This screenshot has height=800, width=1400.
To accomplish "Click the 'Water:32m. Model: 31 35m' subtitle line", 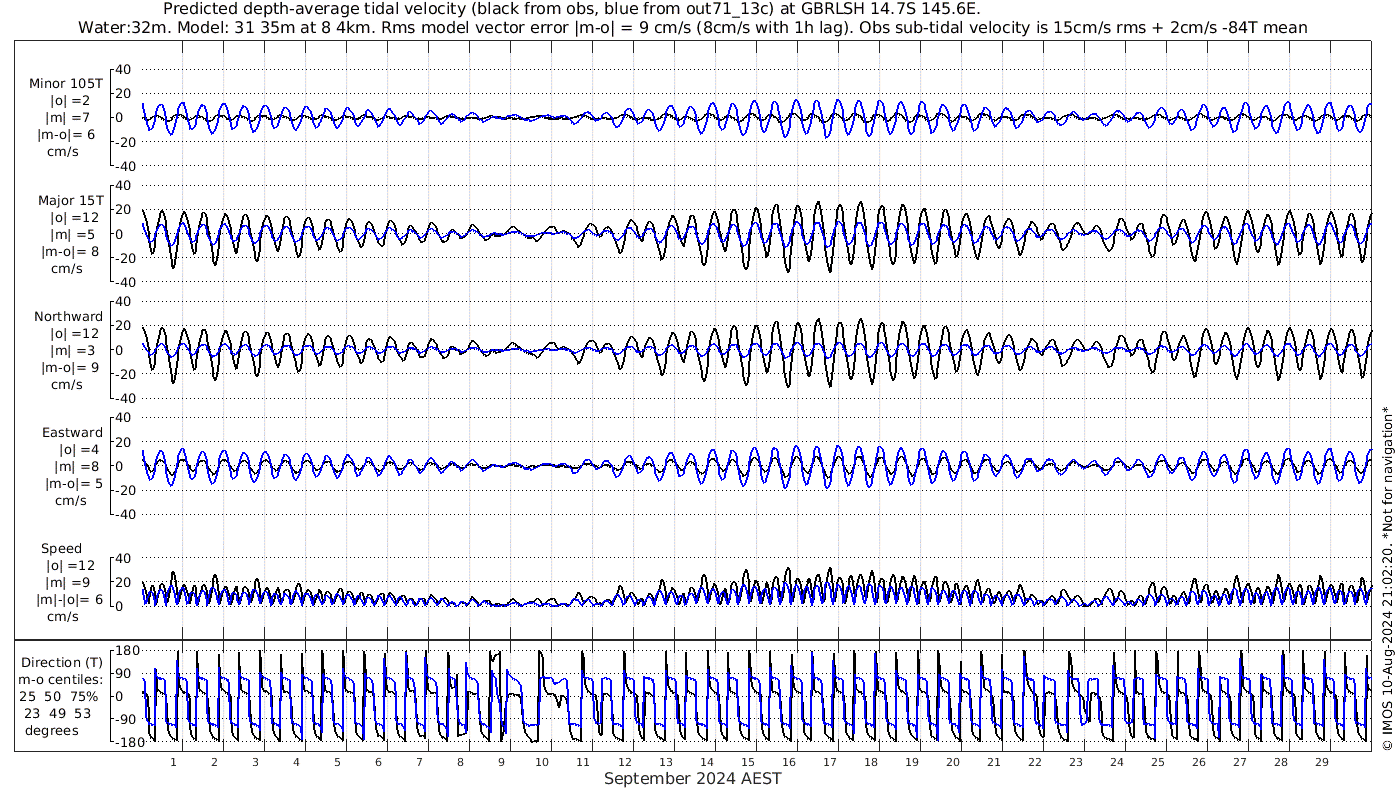I will 692,27.
